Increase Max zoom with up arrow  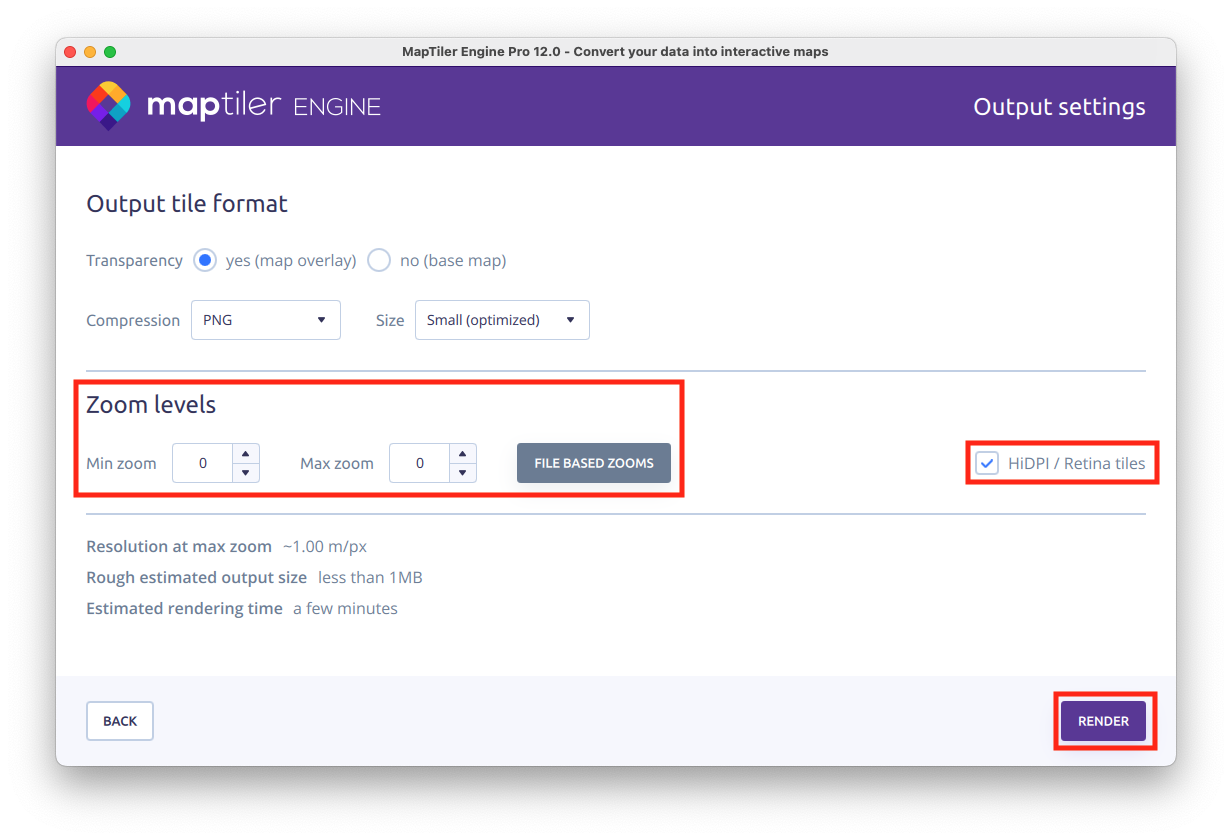pos(462,454)
